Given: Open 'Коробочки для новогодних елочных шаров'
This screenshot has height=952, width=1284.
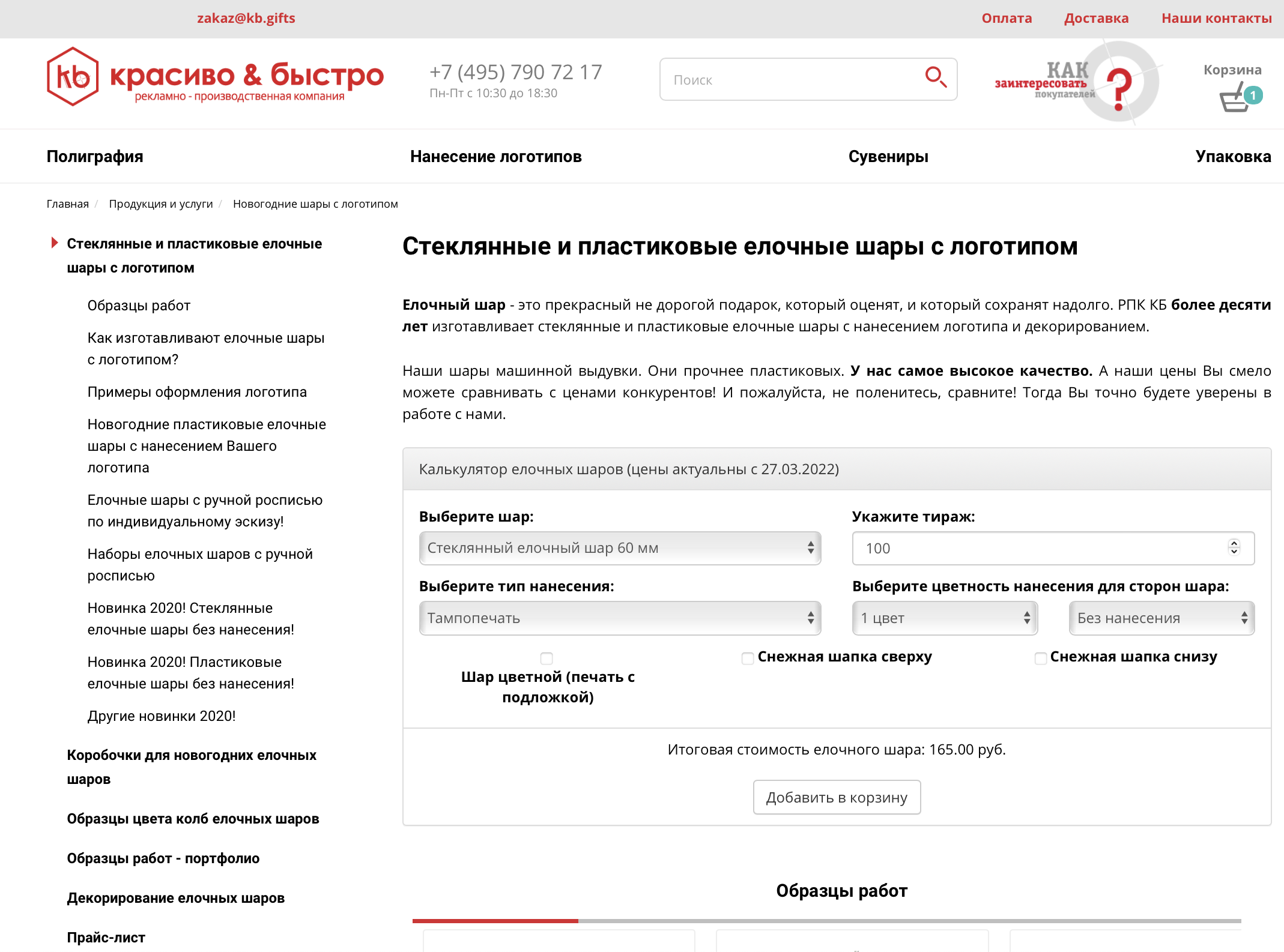Looking at the screenshot, I should (192, 767).
